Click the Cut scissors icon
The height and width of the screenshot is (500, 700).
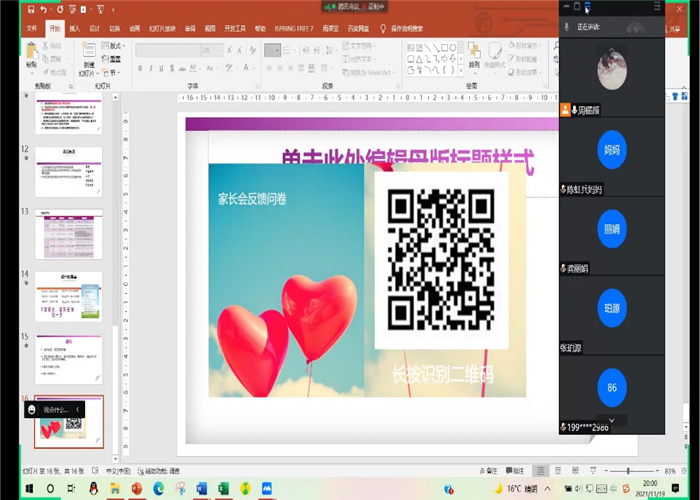coord(46,46)
